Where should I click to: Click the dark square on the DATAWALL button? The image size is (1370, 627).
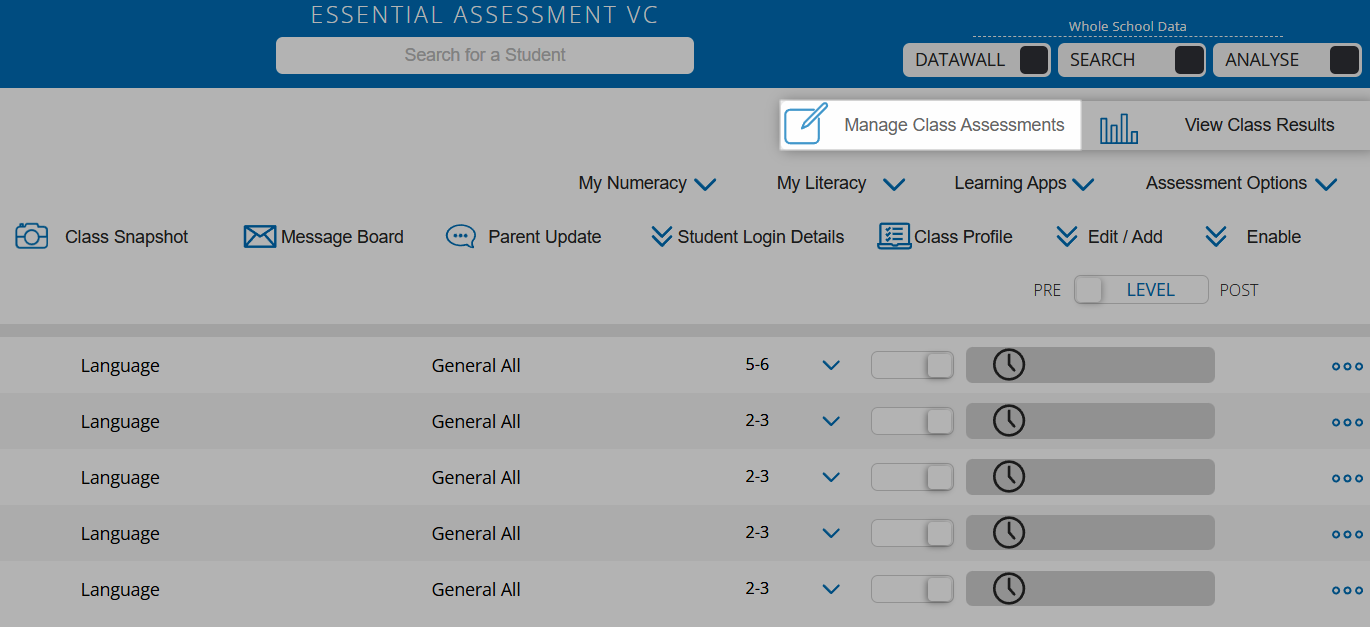[x=1034, y=60]
